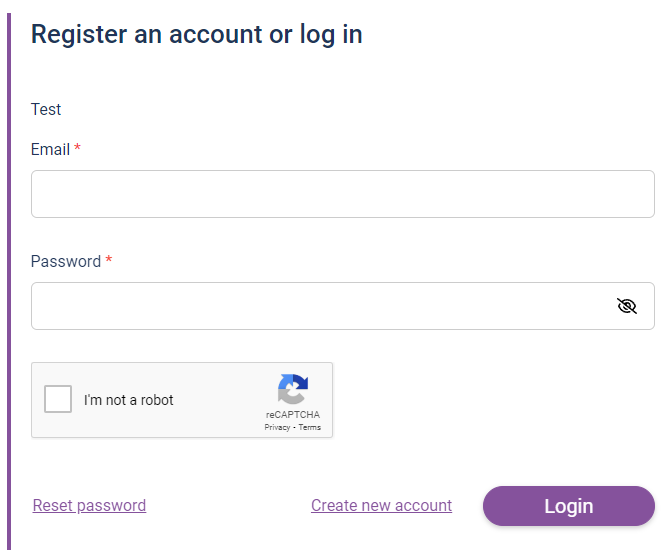Focus the Email input field

[342, 194]
